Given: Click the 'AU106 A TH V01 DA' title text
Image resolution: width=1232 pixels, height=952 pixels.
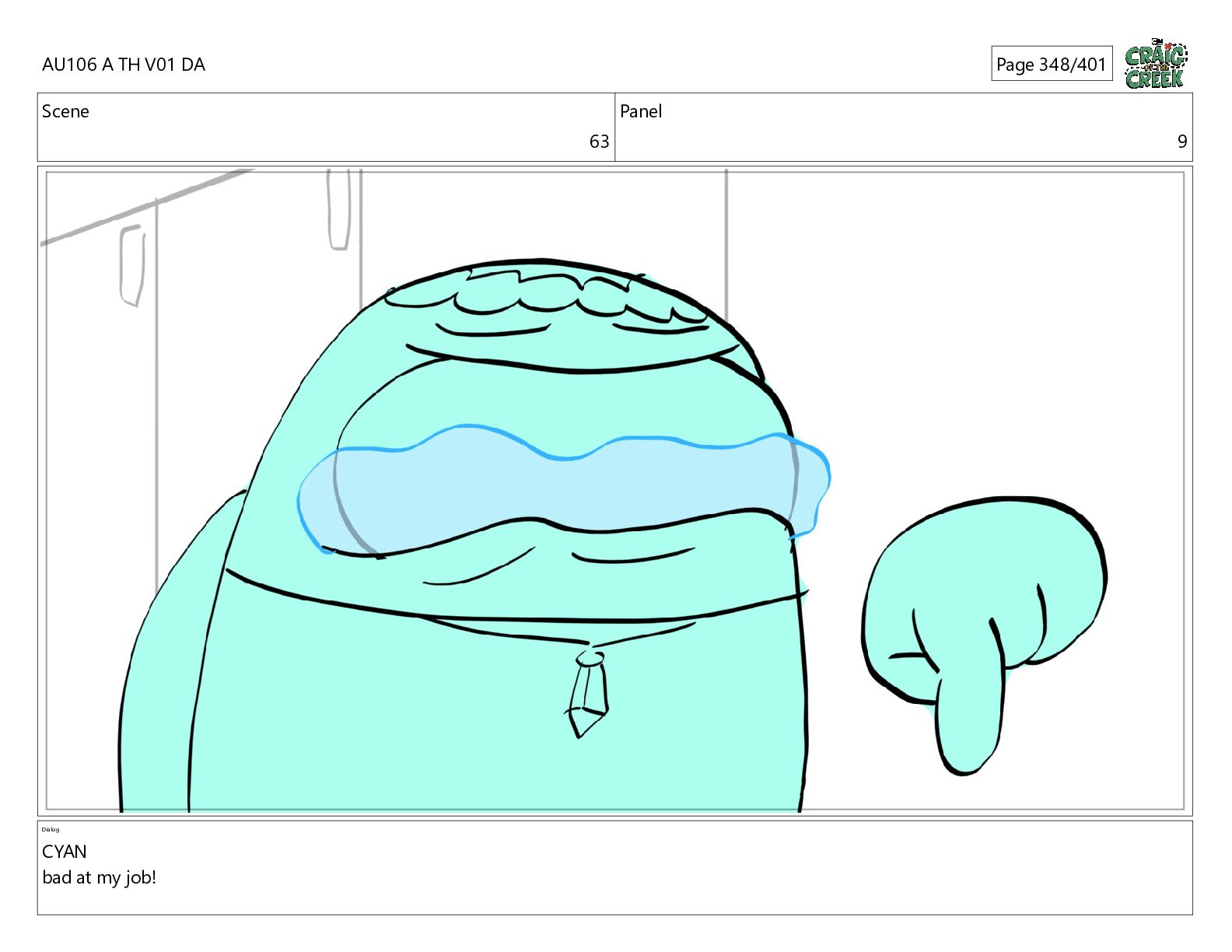Looking at the screenshot, I should pyautogui.click(x=124, y=65).
